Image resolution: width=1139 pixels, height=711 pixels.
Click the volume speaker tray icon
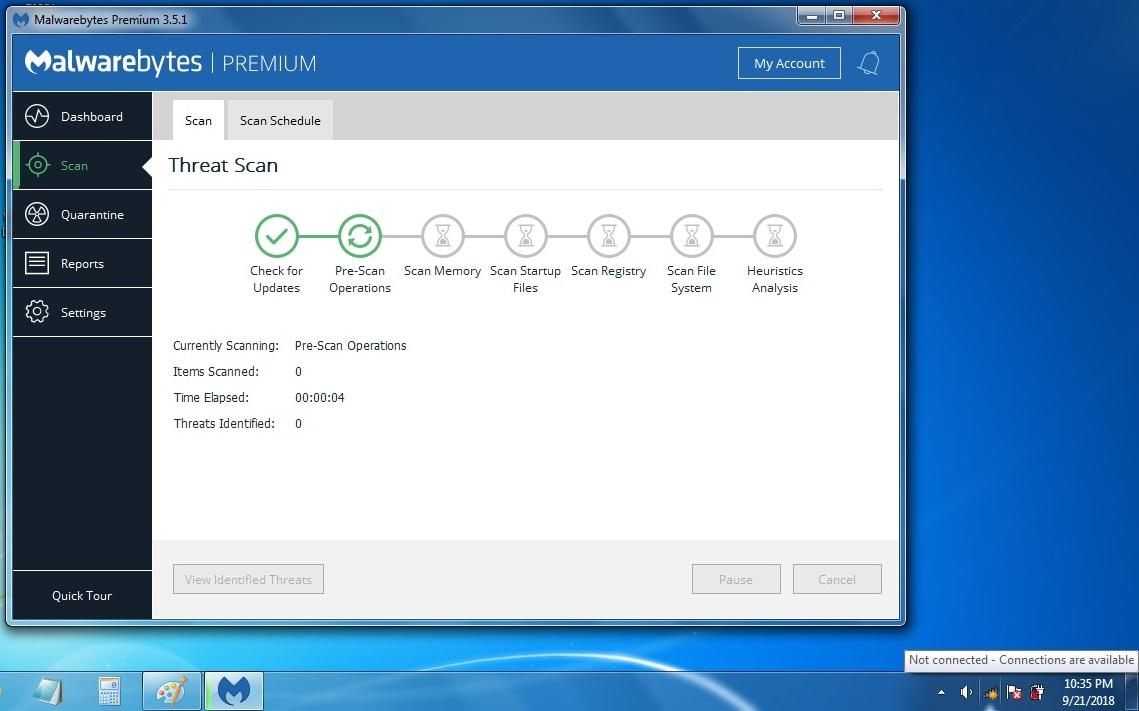pyautogui.click(x=965, y=692)
